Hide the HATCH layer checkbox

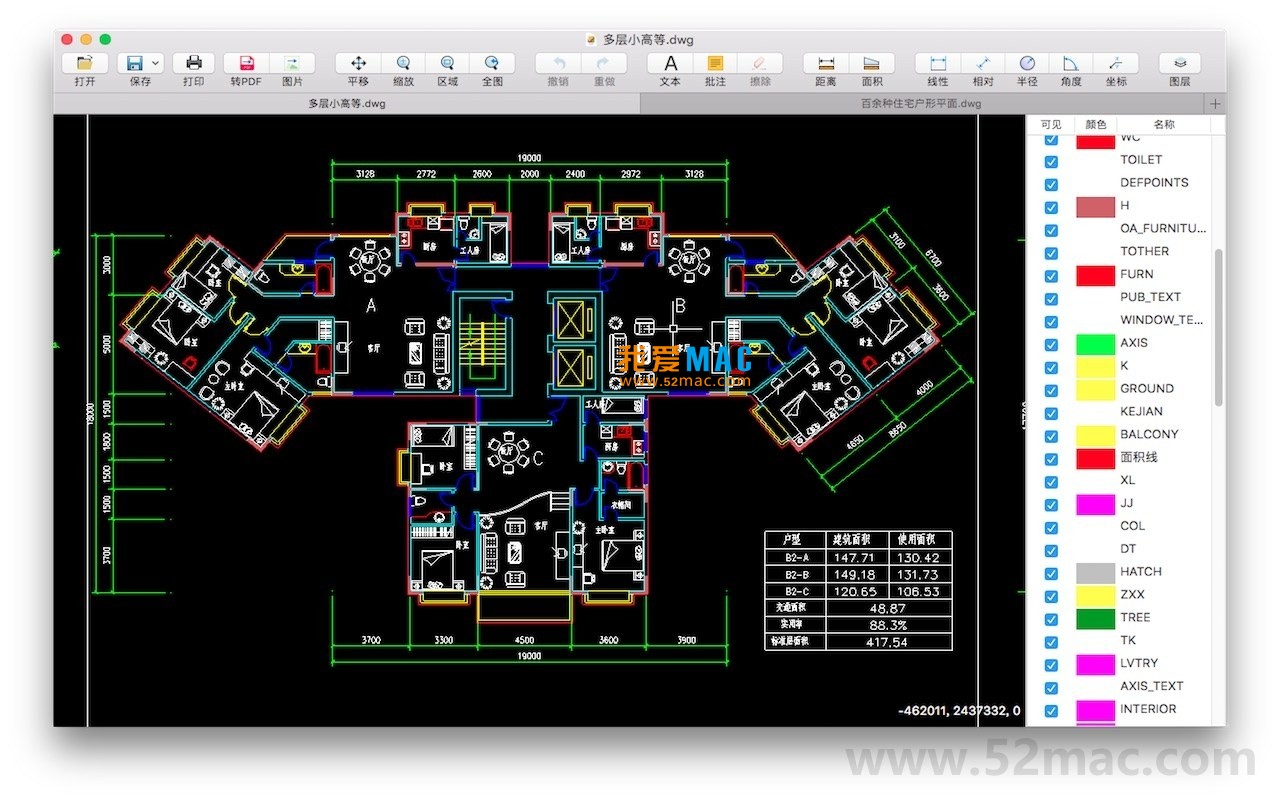pyautogui.click(x=1050, y=573)
